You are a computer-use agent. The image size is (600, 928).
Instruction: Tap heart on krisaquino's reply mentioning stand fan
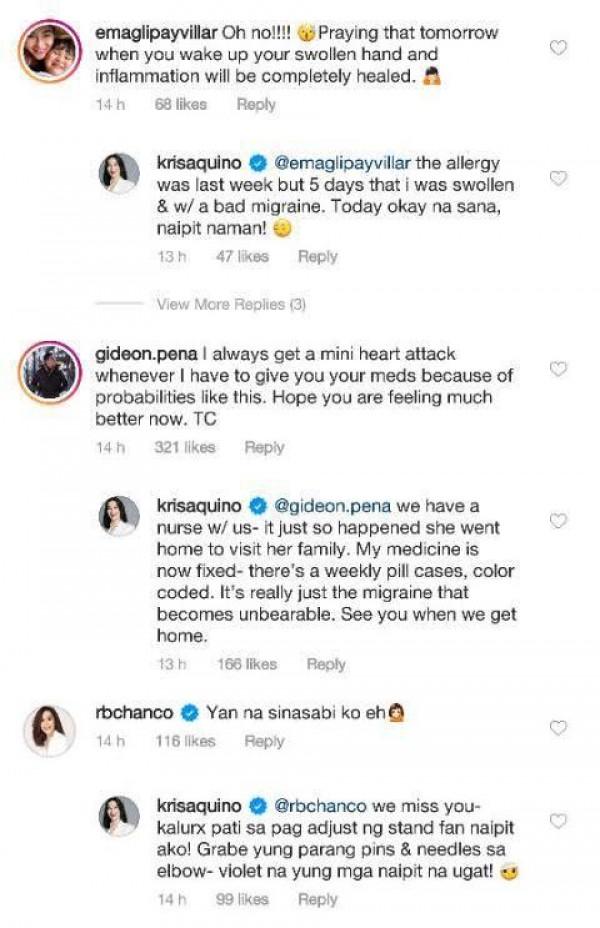[559, 821]
